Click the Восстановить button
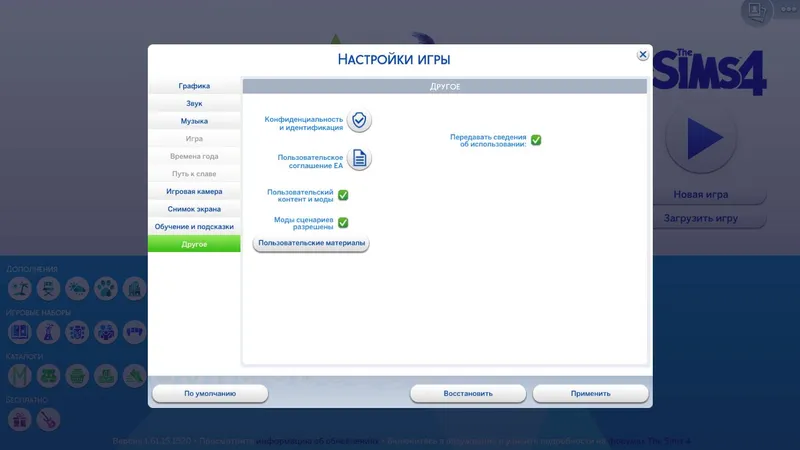Viewport: 800px width, 450px height. (468, 393)
